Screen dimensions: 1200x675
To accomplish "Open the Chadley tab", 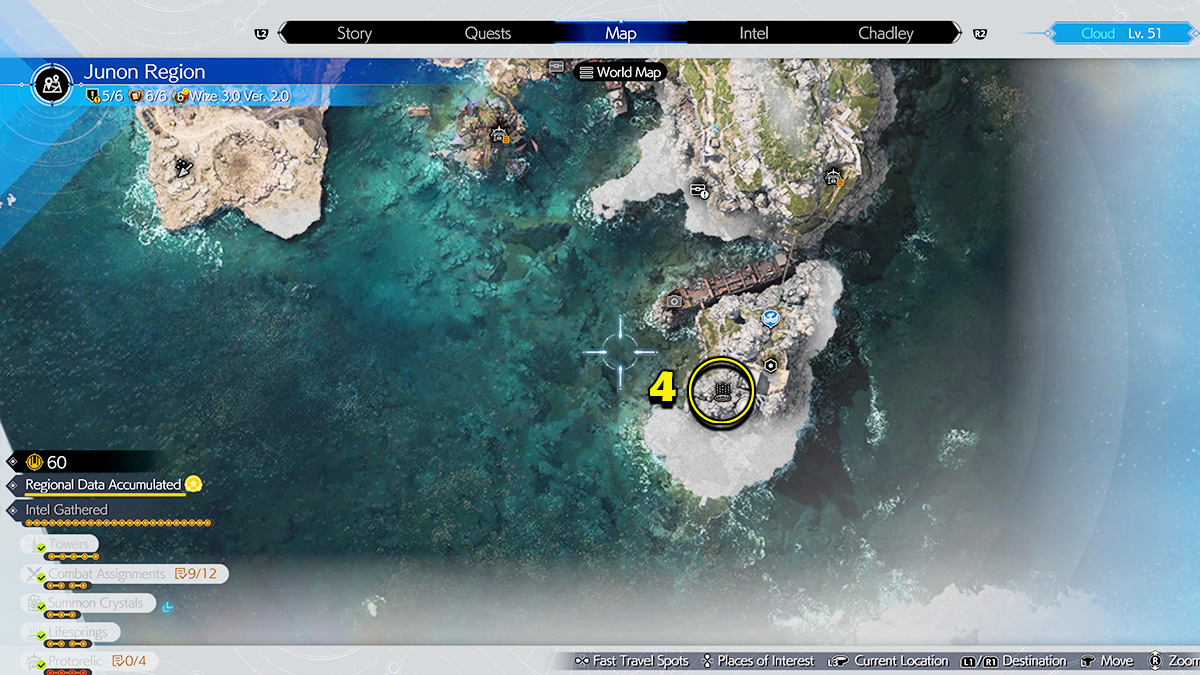I will point(885,33).
